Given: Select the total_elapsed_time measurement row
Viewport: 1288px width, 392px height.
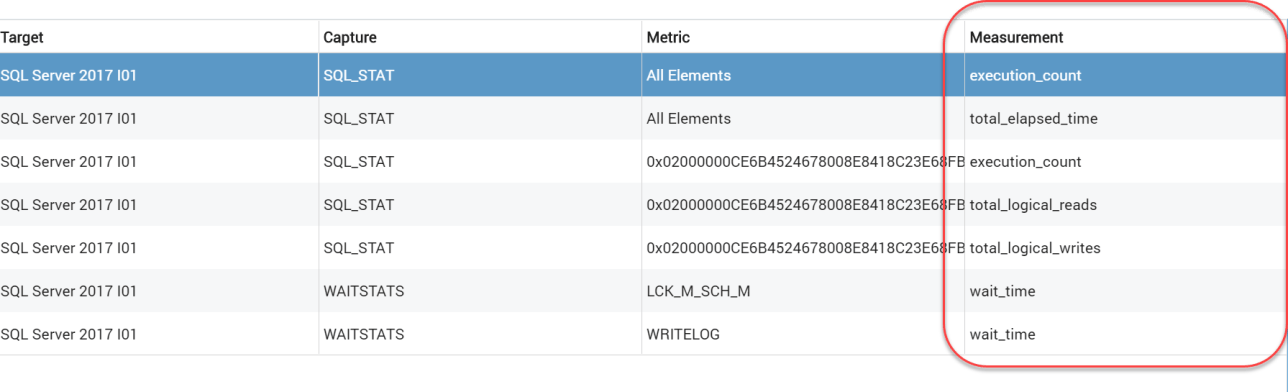Looking at the screenshot, I should click(643, 119).
